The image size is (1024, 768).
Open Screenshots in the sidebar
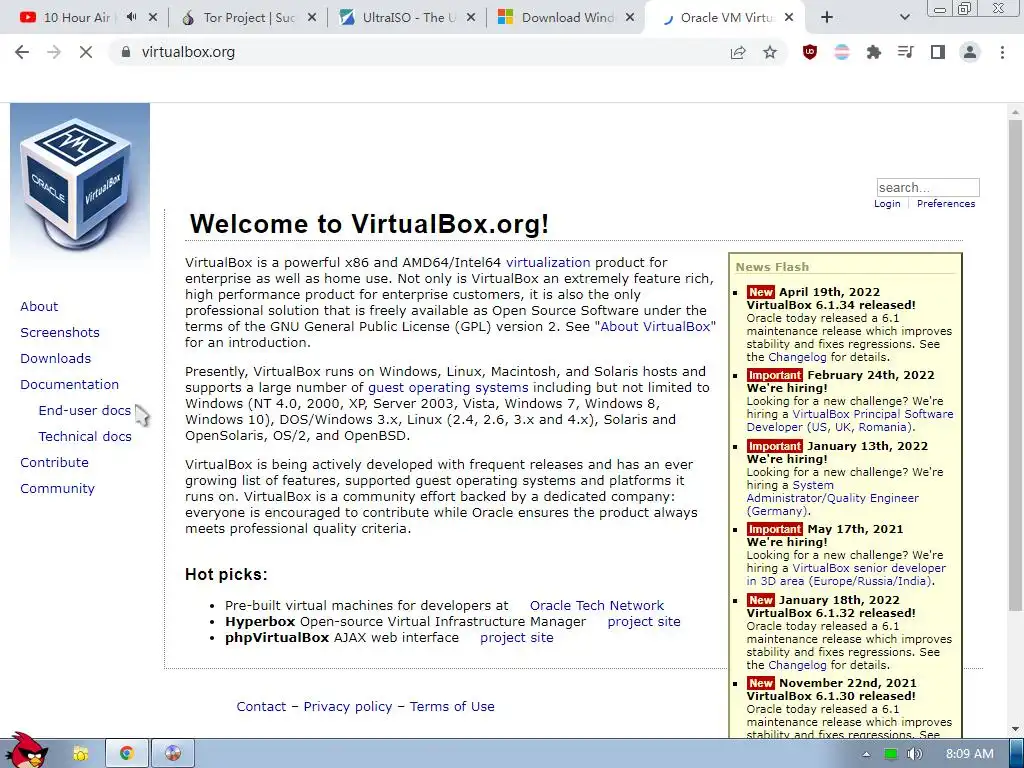click(60, 332)
